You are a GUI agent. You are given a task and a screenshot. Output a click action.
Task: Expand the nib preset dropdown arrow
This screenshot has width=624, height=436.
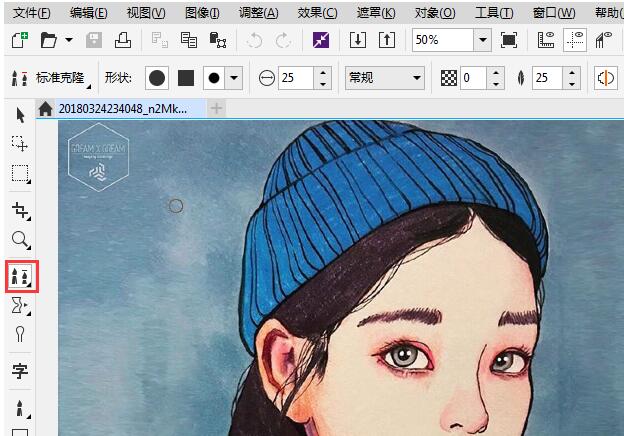[x=234, y=78]
